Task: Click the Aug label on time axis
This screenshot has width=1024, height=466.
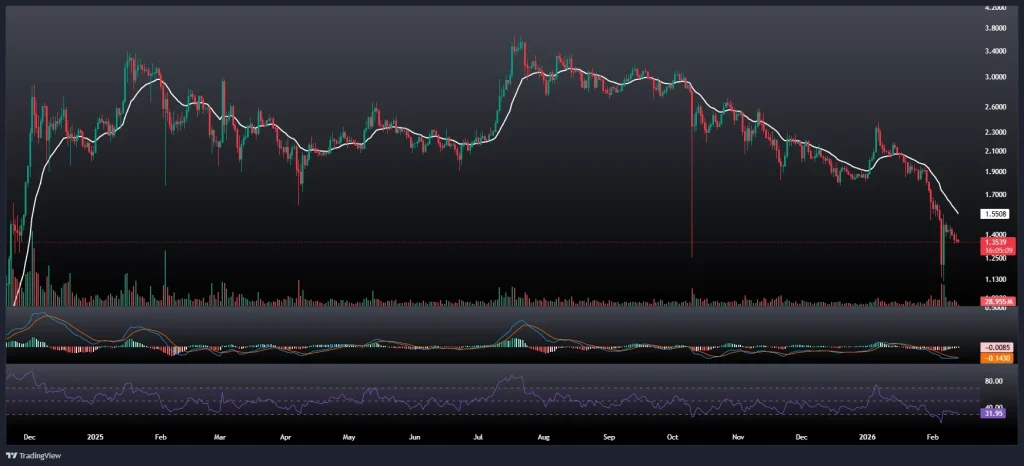Action: click(x=545, y=437)
